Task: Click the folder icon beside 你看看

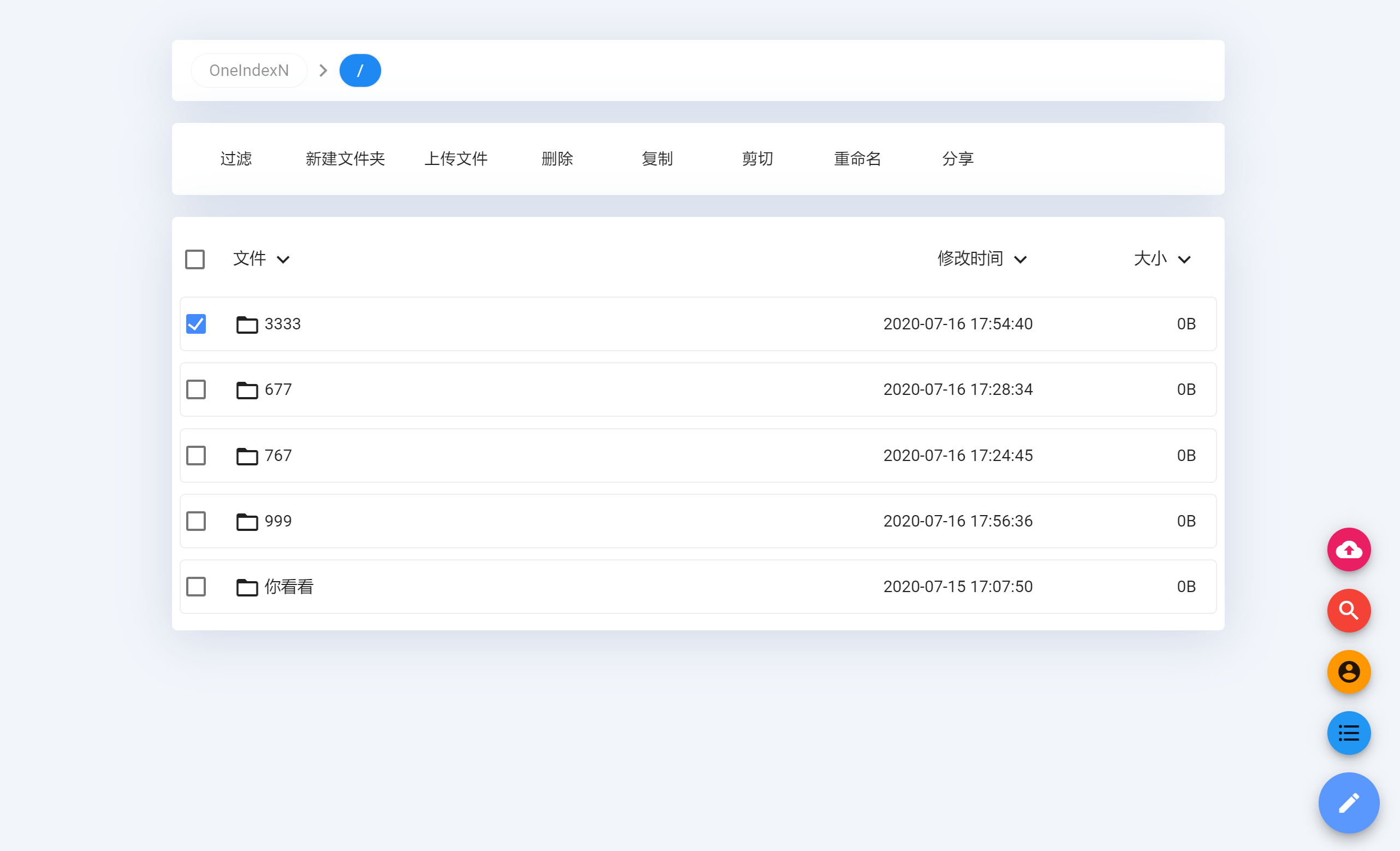Action: [247, 587]
